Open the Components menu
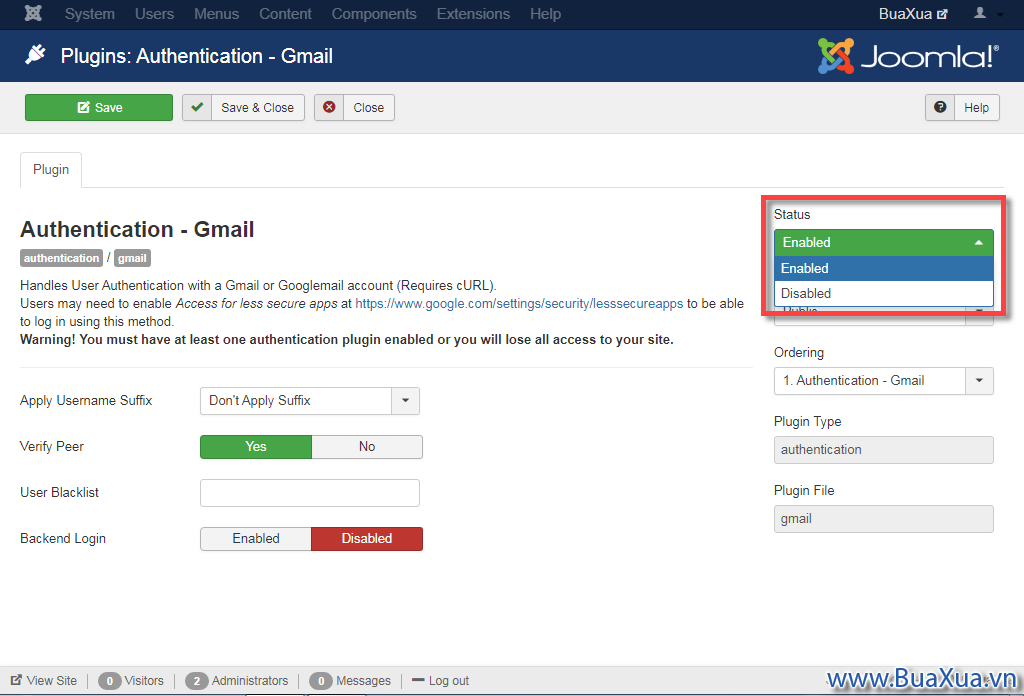The width and height of the screenshot is (1024, 696). (374, 14)
